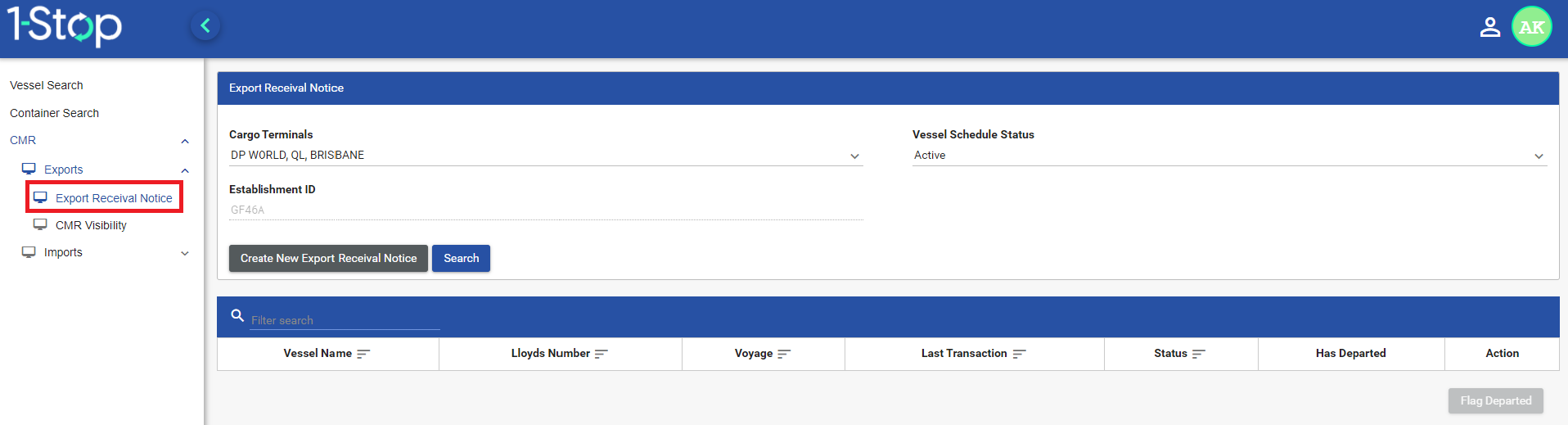Sort by Voyage column icon
1568x425 pixels.
784,354
